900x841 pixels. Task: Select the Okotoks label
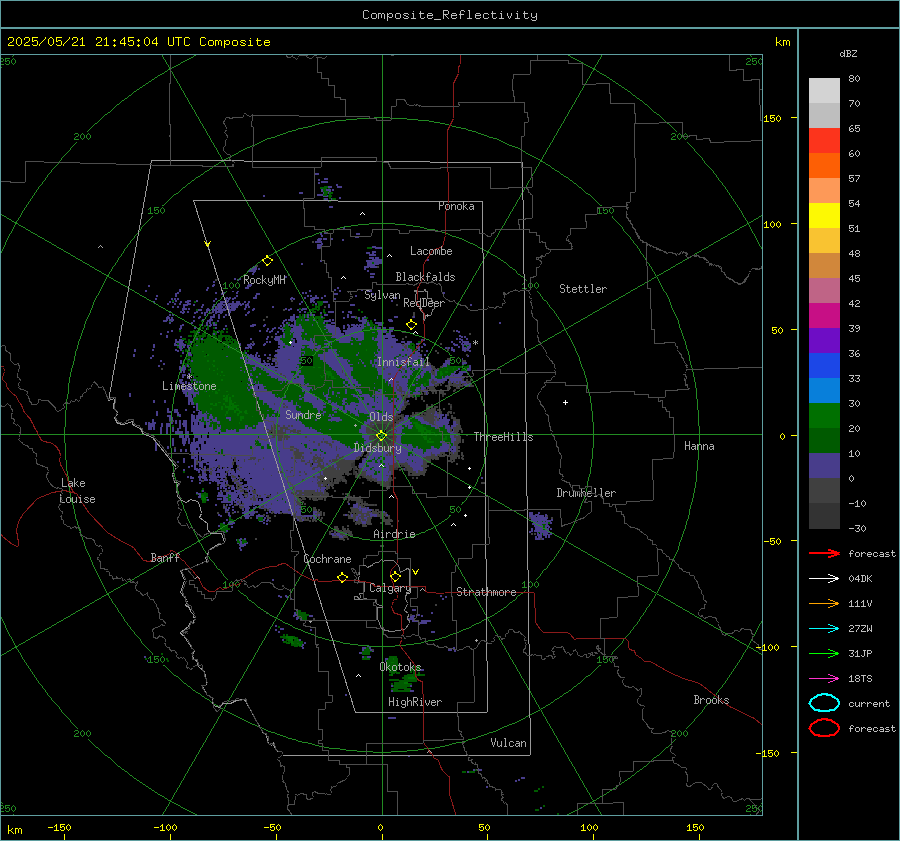400,667
